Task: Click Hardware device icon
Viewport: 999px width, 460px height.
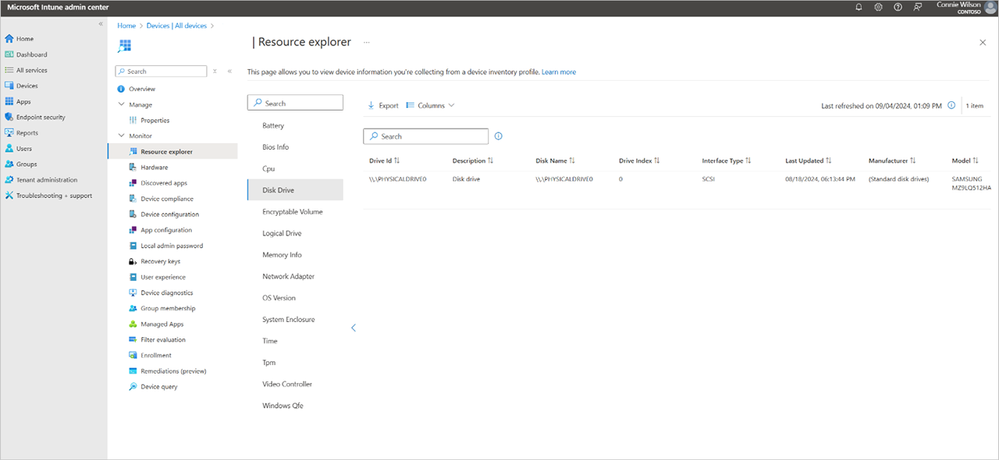Action: [133, 168]
